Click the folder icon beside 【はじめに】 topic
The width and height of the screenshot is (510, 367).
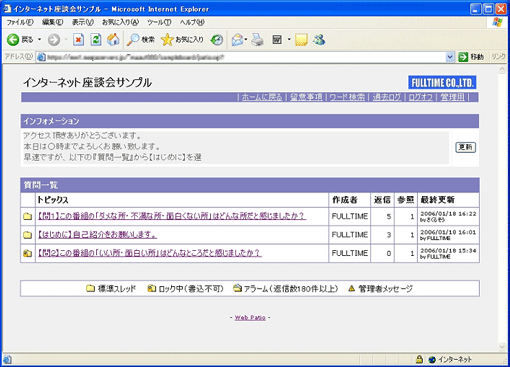(x=28, y=235)
